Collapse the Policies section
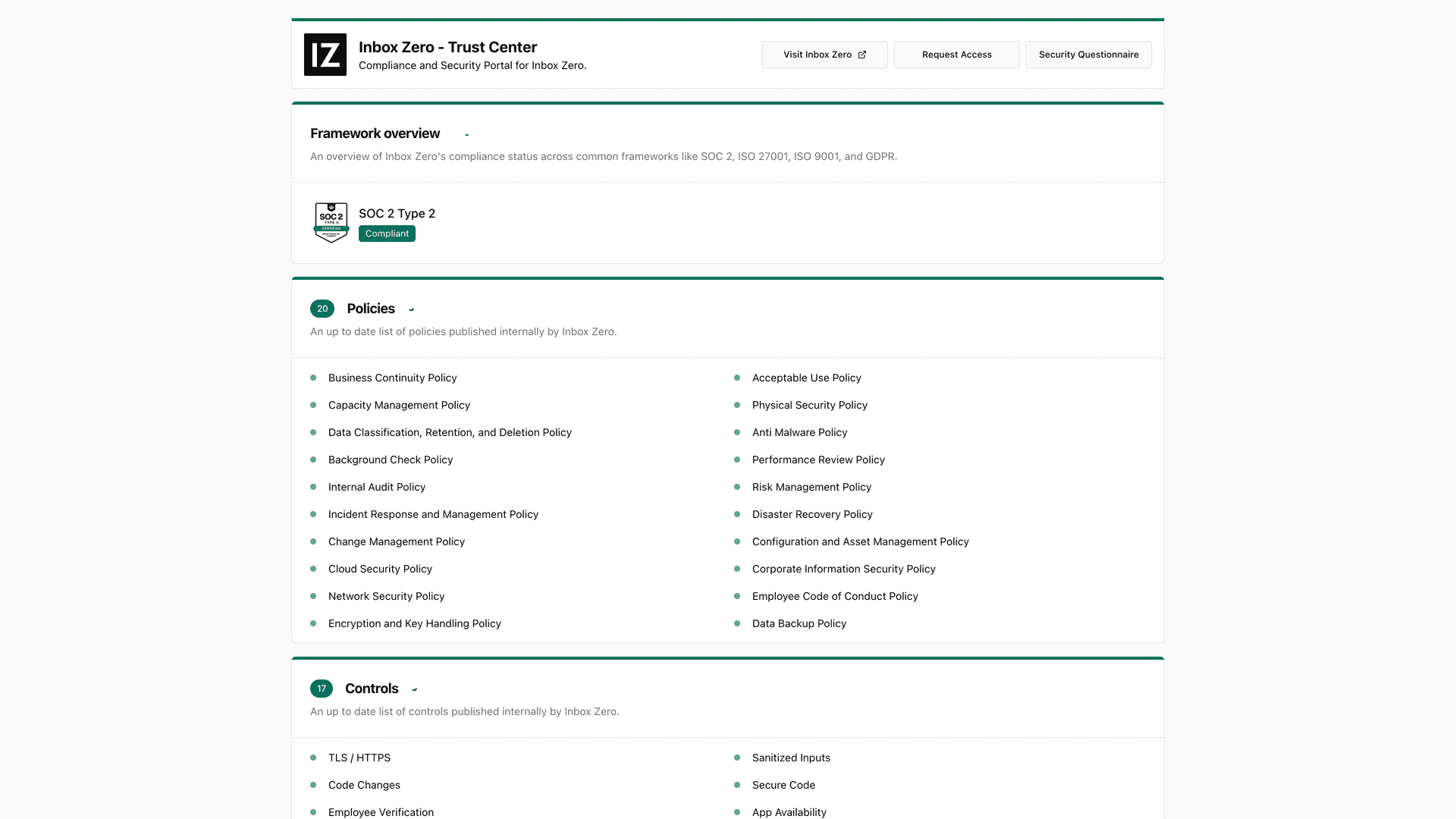 [x=412, y=309]
